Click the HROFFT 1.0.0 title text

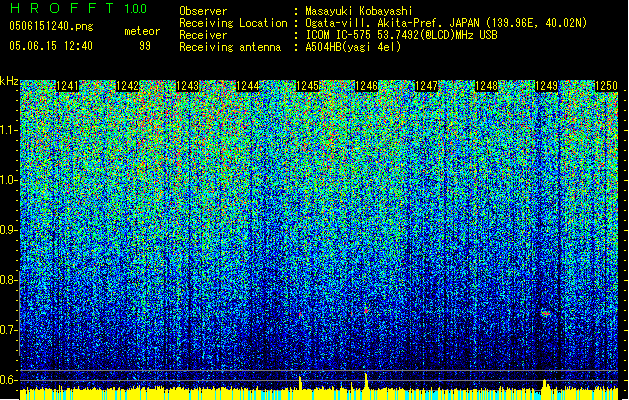(x=78, y=8)
